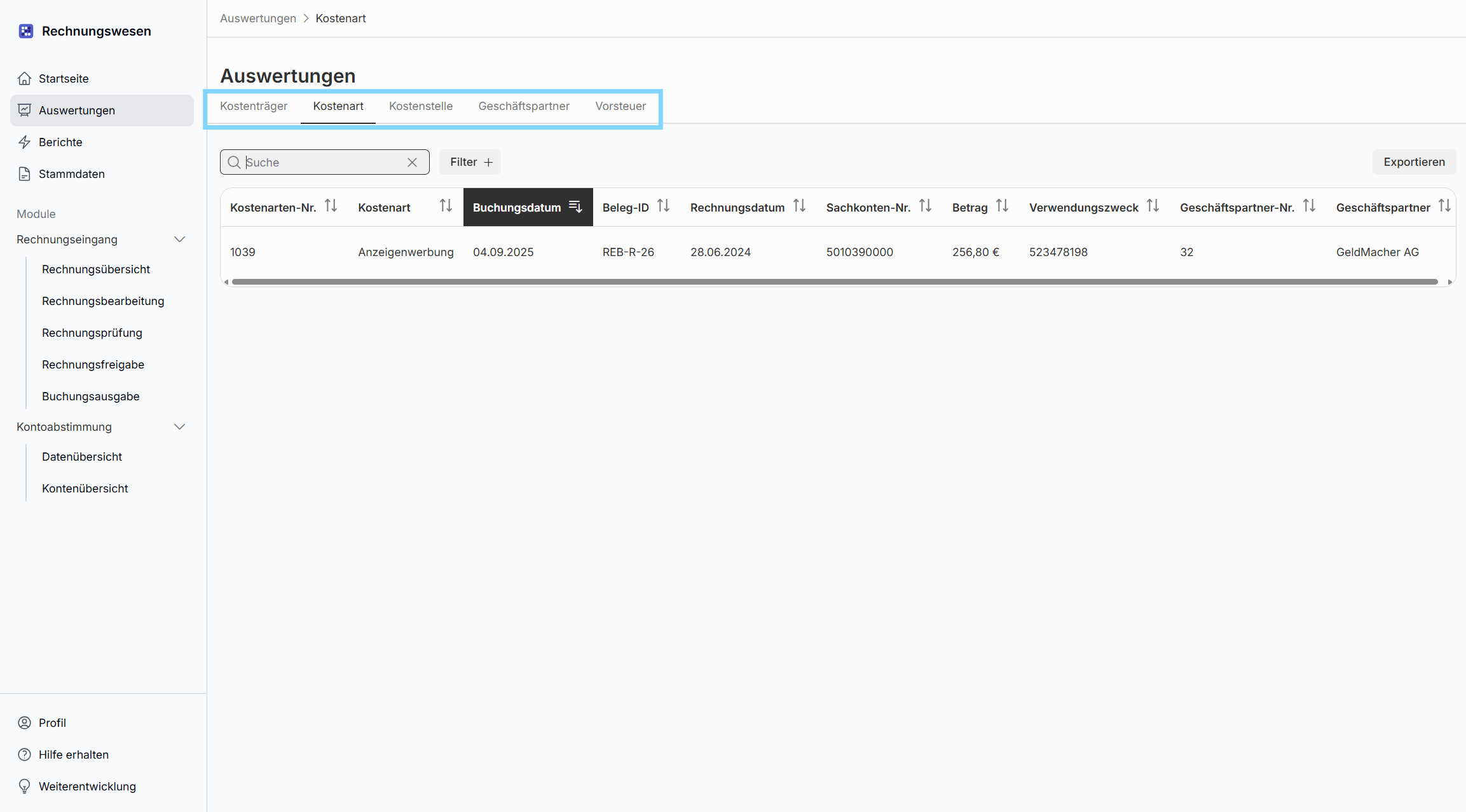Go to Auswertungen breadcrumb link
Viewport: 1466px width, 812px height.
pos(257,18)
